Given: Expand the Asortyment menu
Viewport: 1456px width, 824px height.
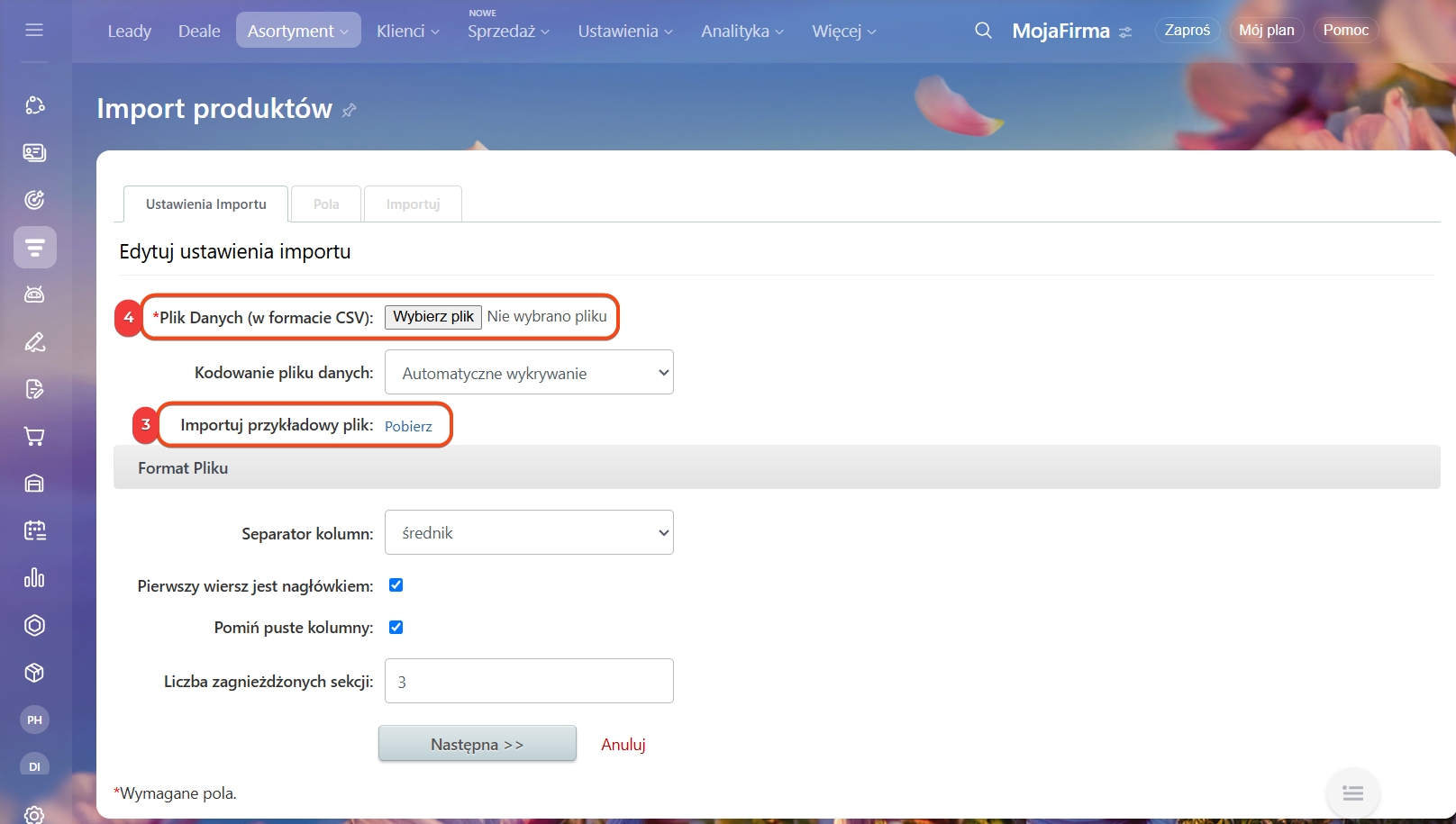Looking at the screenshot, I should coord(298,31).
